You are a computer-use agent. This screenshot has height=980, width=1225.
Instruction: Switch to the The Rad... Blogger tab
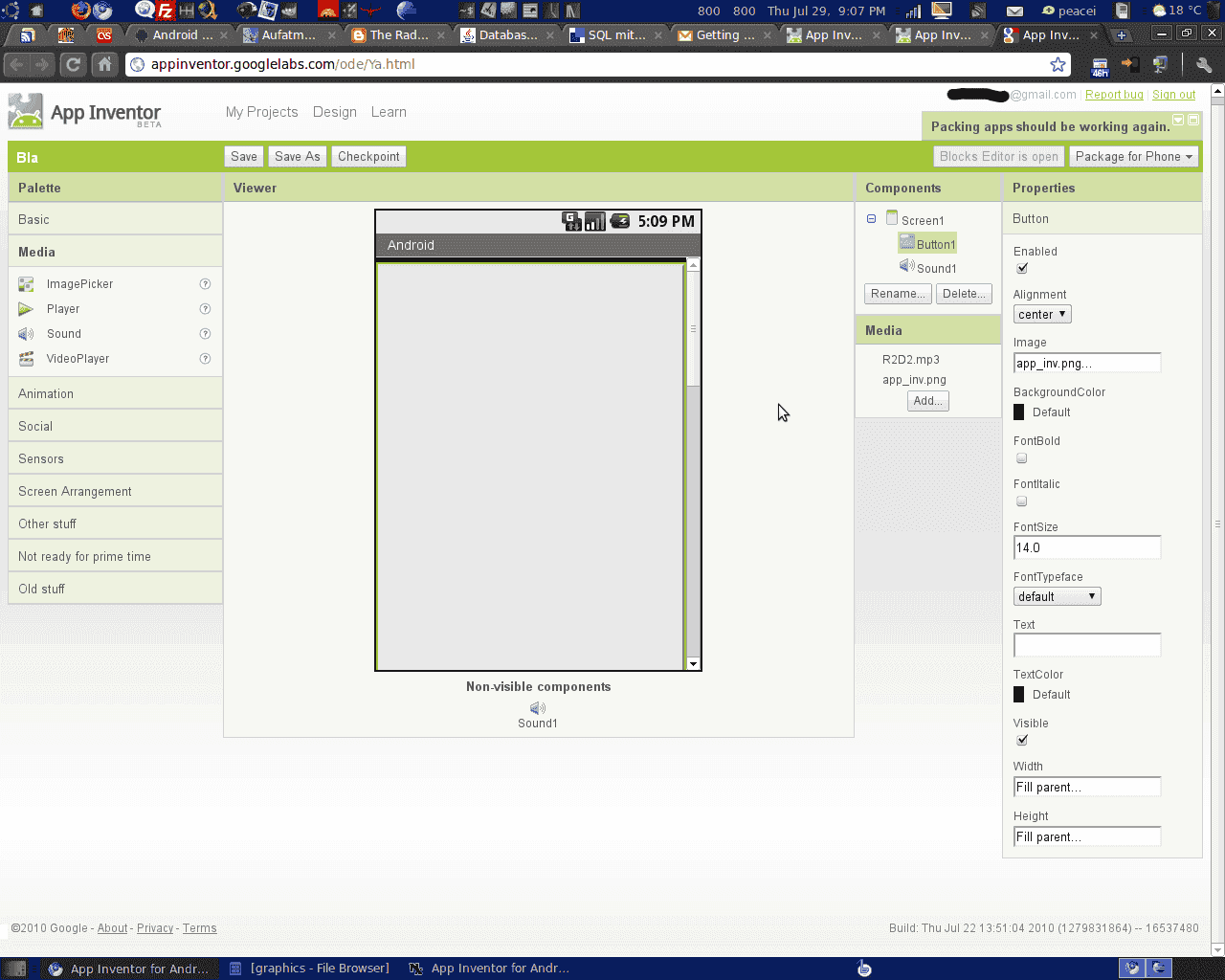pyautogui.click(x=398, y=34)
